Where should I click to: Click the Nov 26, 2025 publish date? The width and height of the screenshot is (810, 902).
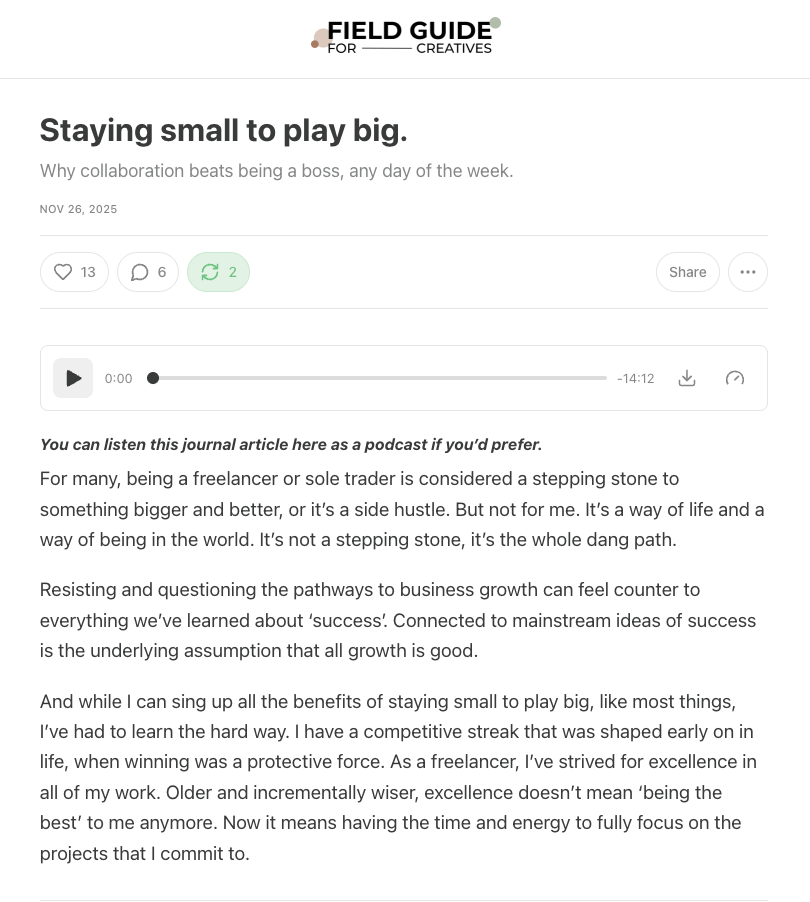point(78,209)
